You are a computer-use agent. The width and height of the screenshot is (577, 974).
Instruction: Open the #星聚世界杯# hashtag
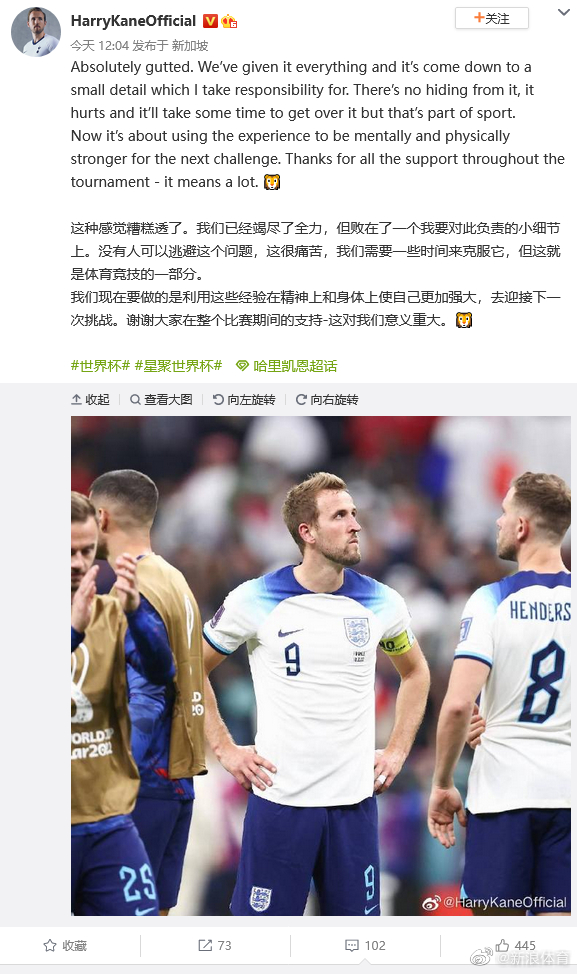tap(178, 366)
